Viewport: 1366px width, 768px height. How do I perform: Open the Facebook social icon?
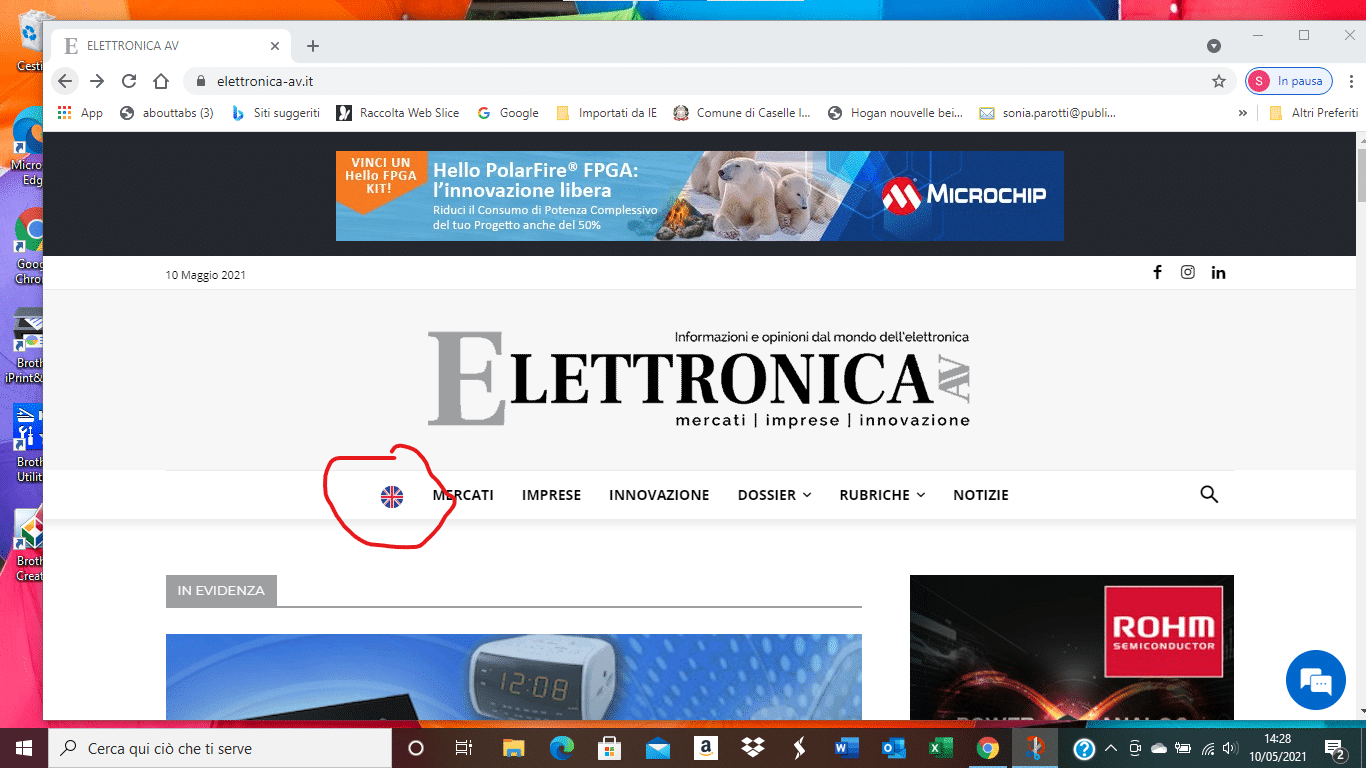[x=1157, y=272]
